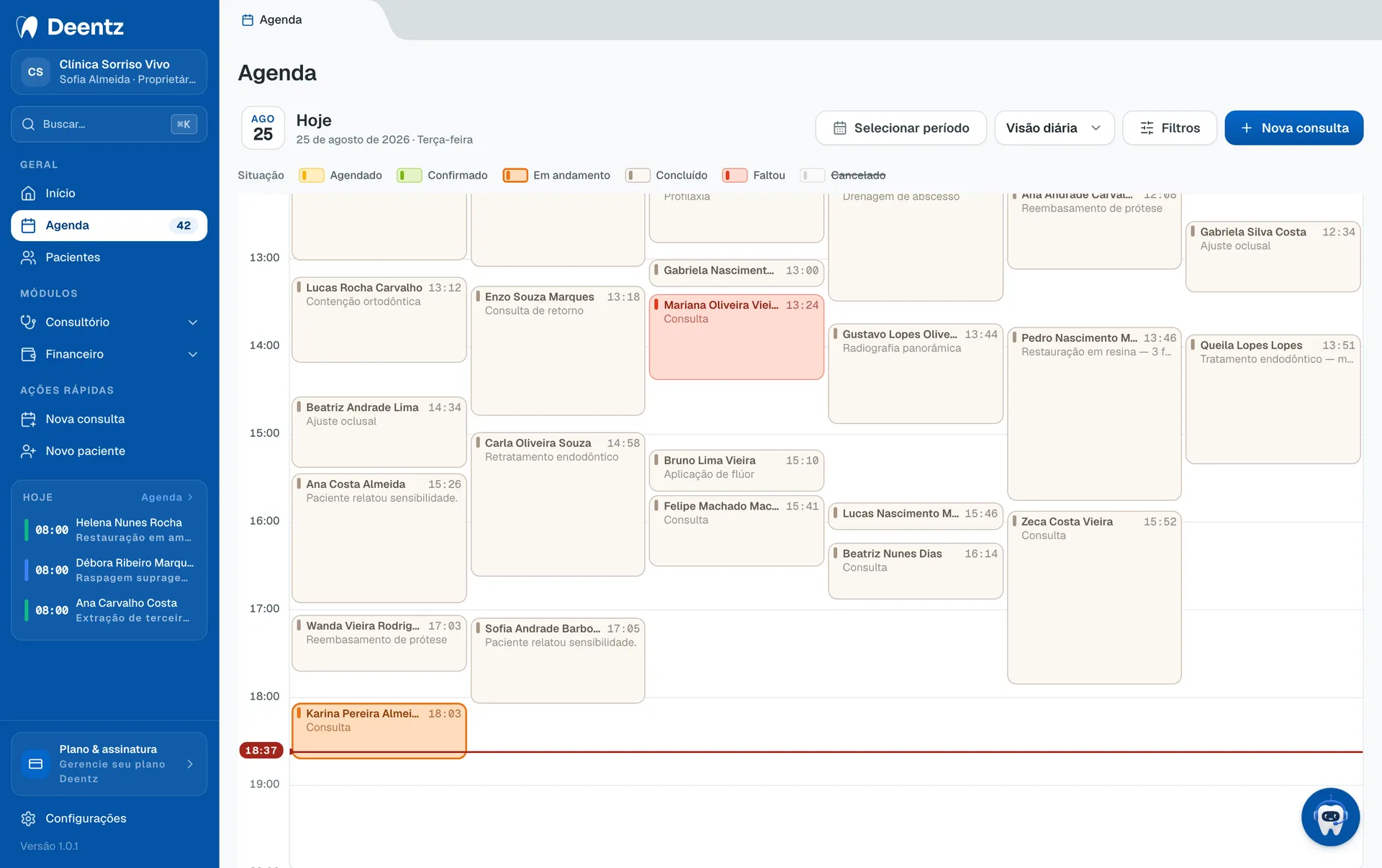This screenshot has height=868, width=1382.
Task: Click the Buscar search field
Action: click(x=109, y=124)
